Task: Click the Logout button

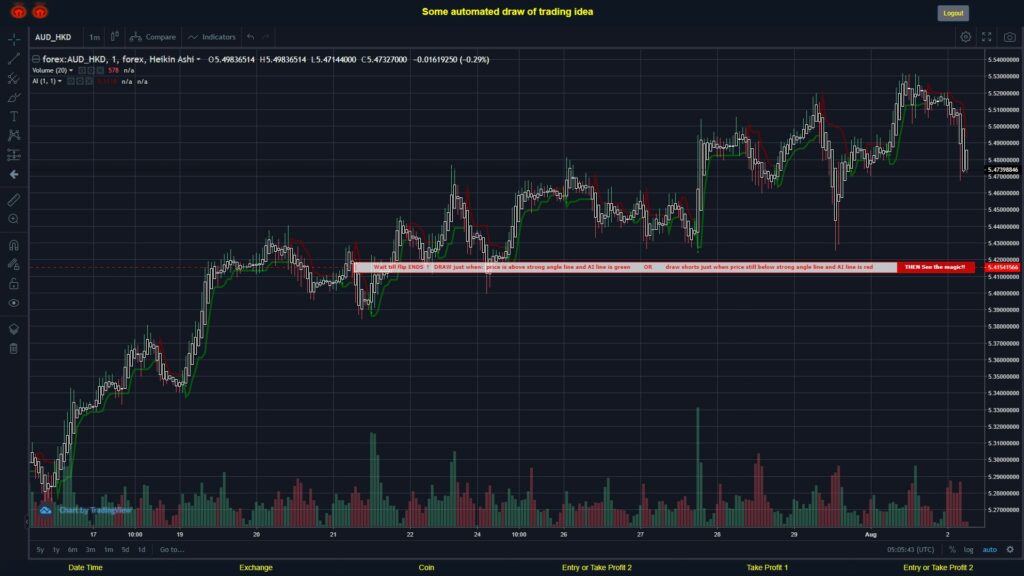Action: [953, 13]
